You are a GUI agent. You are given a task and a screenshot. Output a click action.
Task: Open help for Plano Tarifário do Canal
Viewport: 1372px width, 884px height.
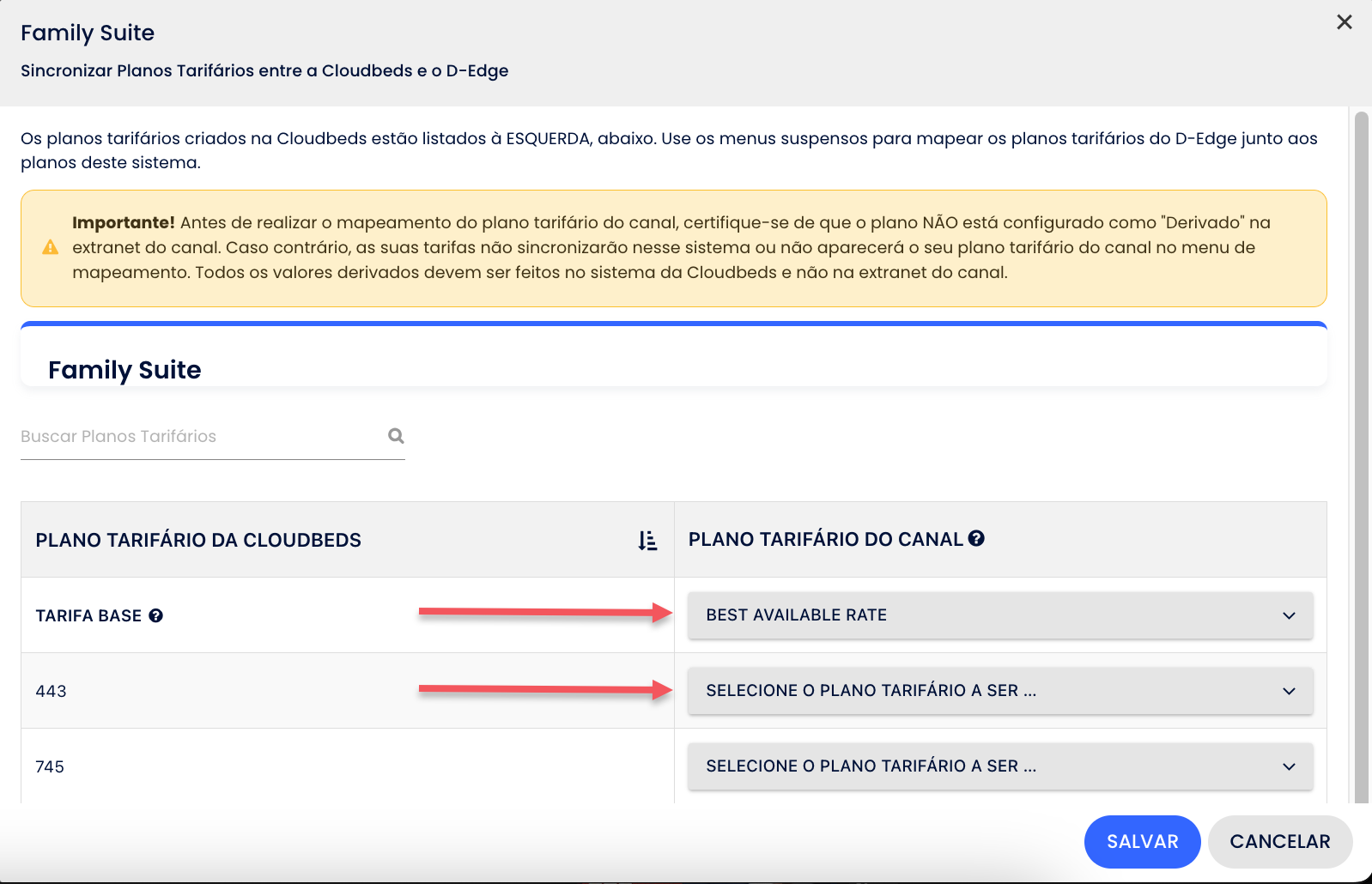pyautogui.click(x=976, y=538)
